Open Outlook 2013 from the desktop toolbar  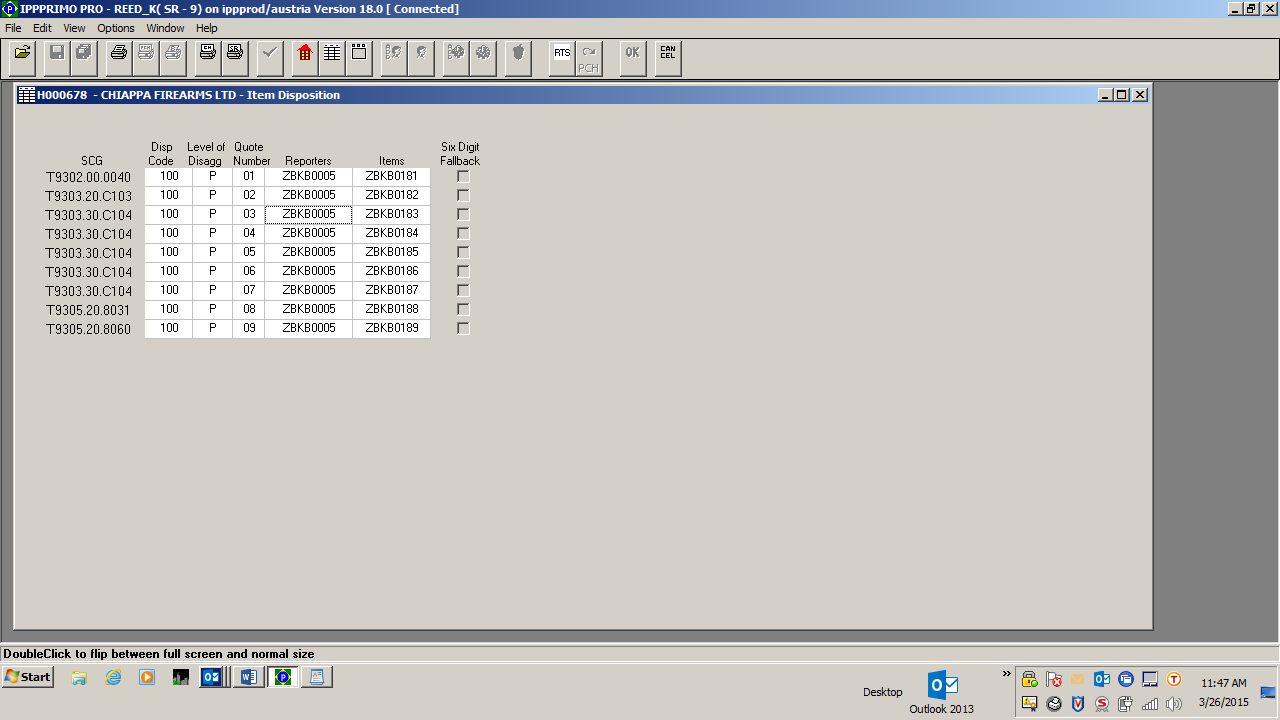click(x=942, y=692)
